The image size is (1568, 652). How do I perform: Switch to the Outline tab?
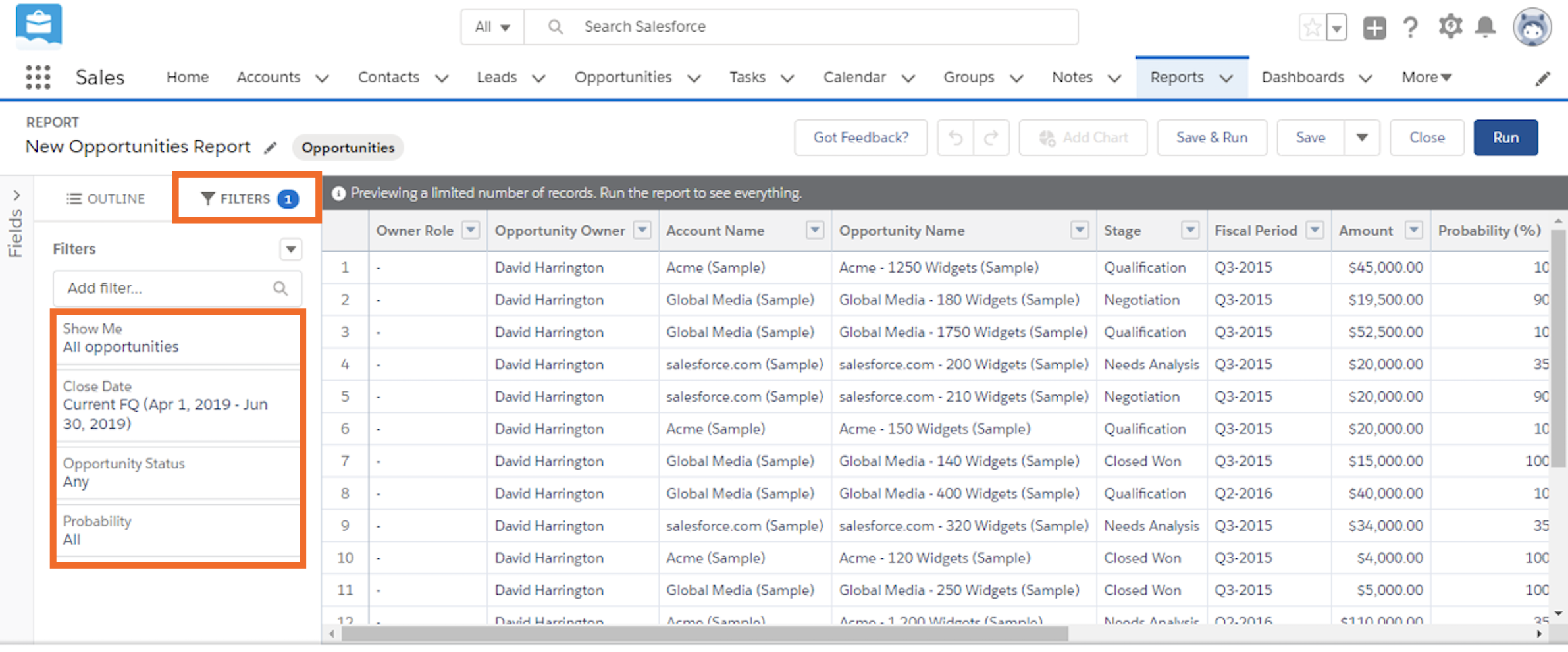[x=105, y=198]
